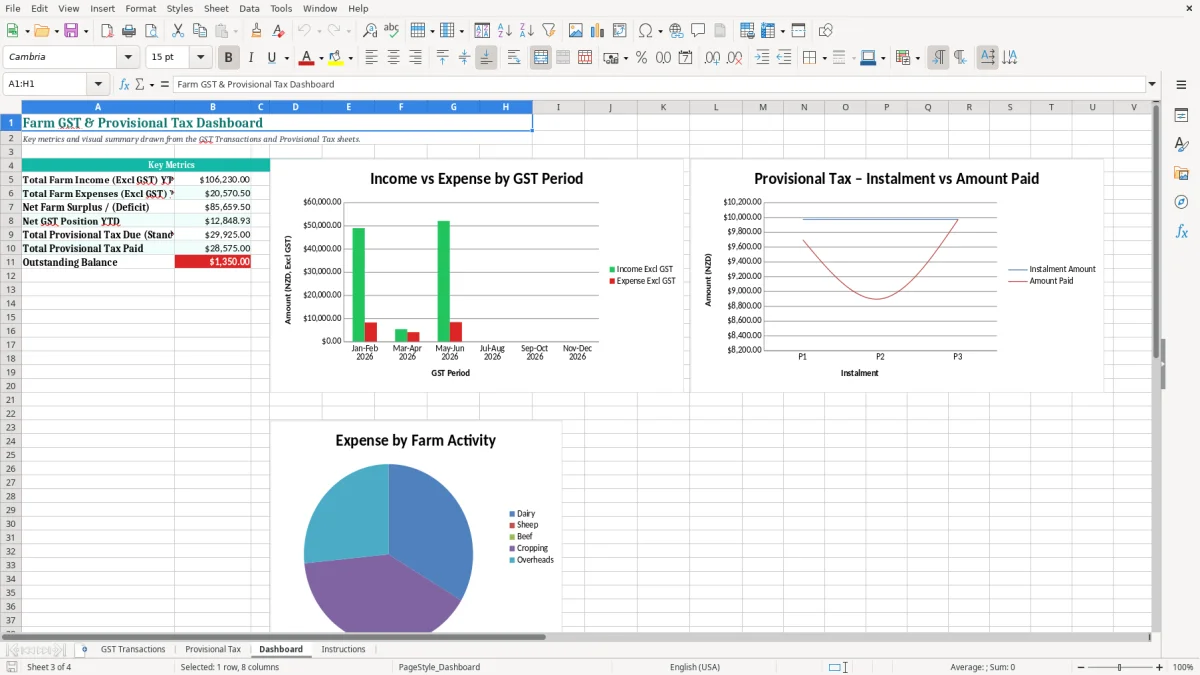Open the Save button dropdown arrow

click(86, 31)
